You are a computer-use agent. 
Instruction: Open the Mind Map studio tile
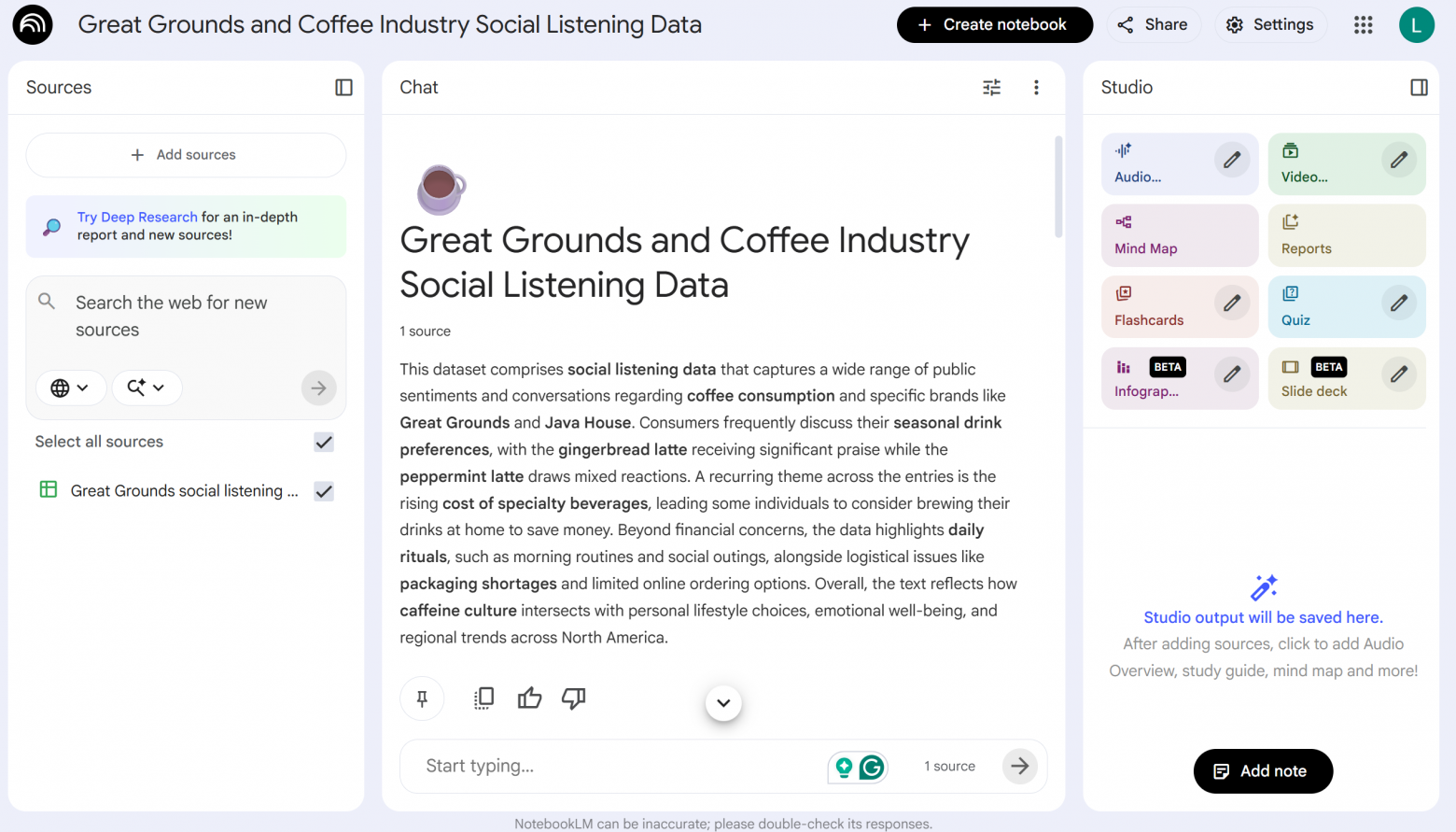pyautogui.click(x=1179, y=235)
